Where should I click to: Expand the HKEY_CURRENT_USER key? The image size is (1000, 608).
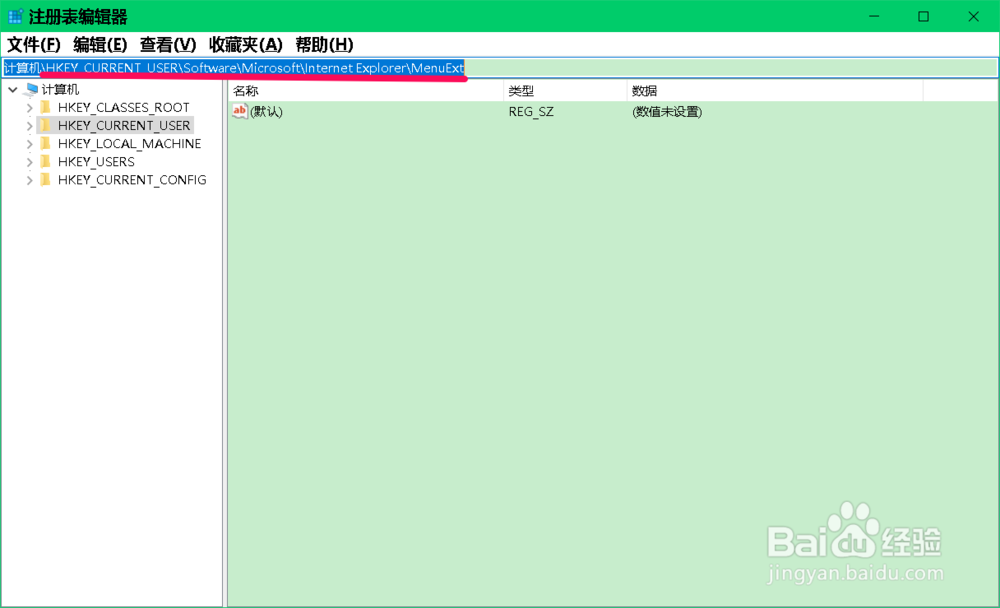[x=29, y=126]
